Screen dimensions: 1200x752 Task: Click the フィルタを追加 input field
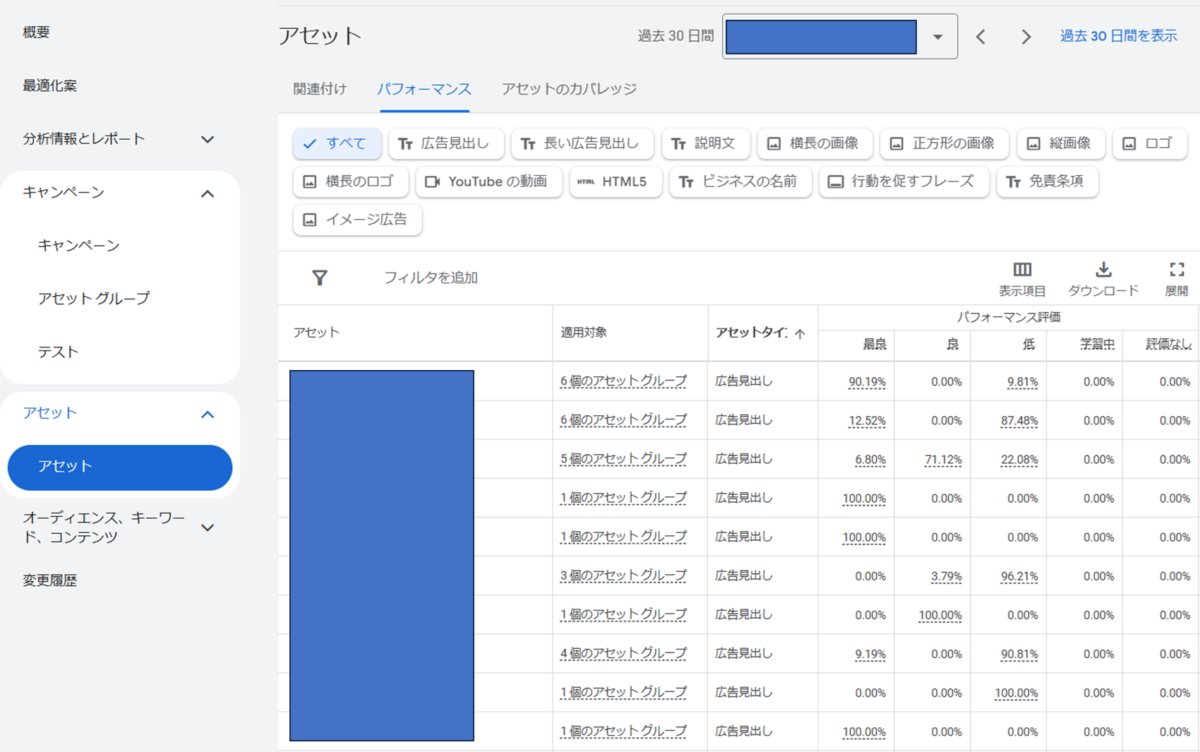pyautogui.click(x=431, y=278)
